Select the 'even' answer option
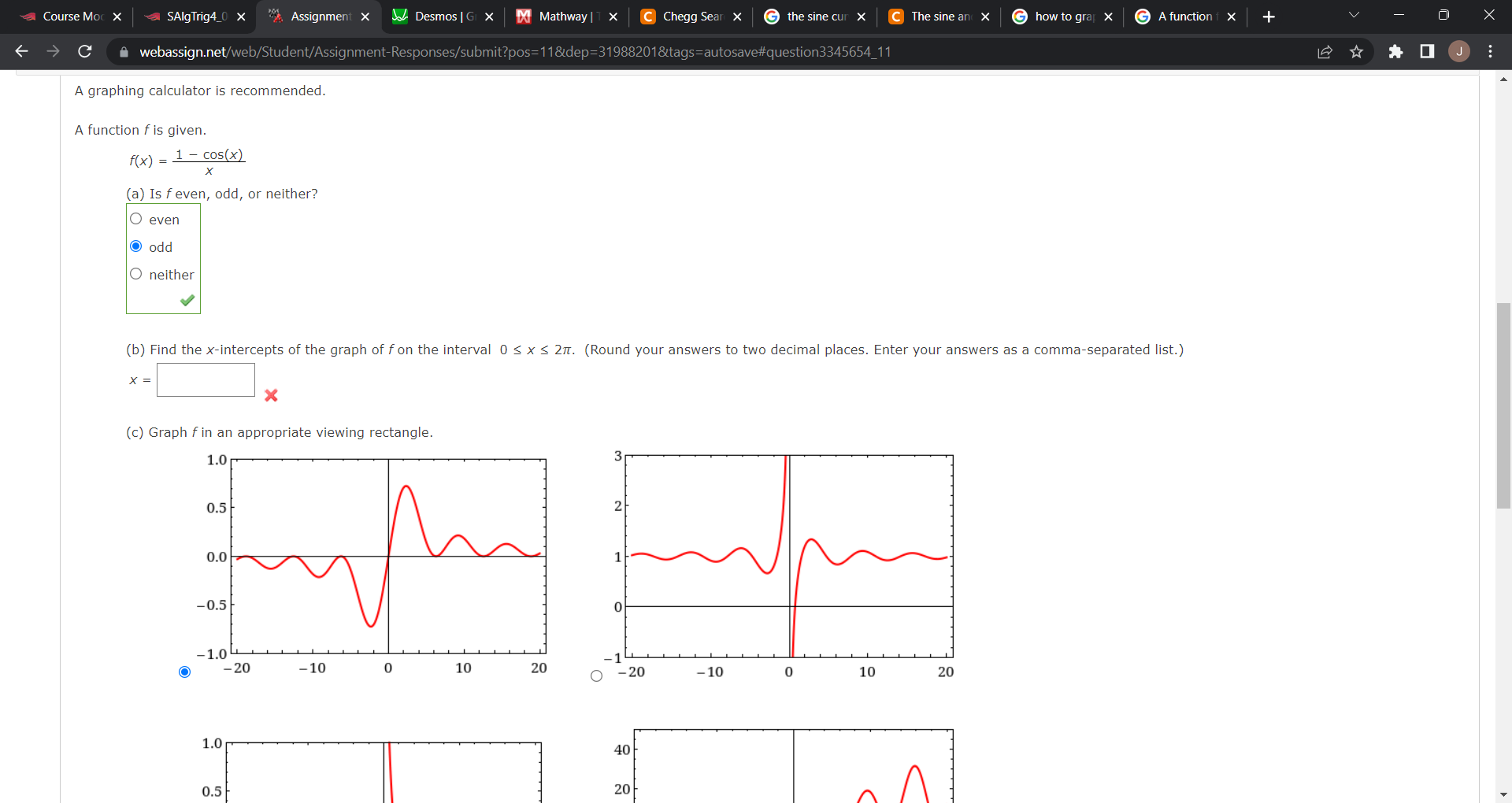Viewport: 1512px width, 803px height. pyautogui.click(x=135, y=219)
